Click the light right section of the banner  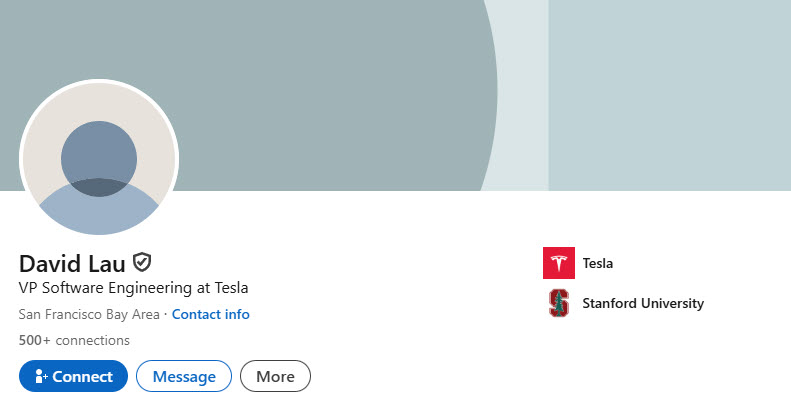(670, 95)
